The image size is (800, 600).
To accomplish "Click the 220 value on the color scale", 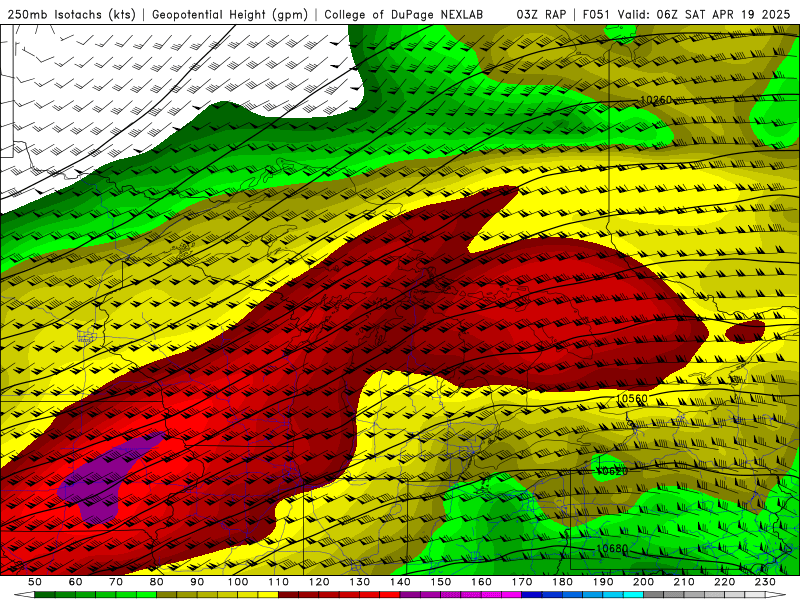I will tap(724, 582).
